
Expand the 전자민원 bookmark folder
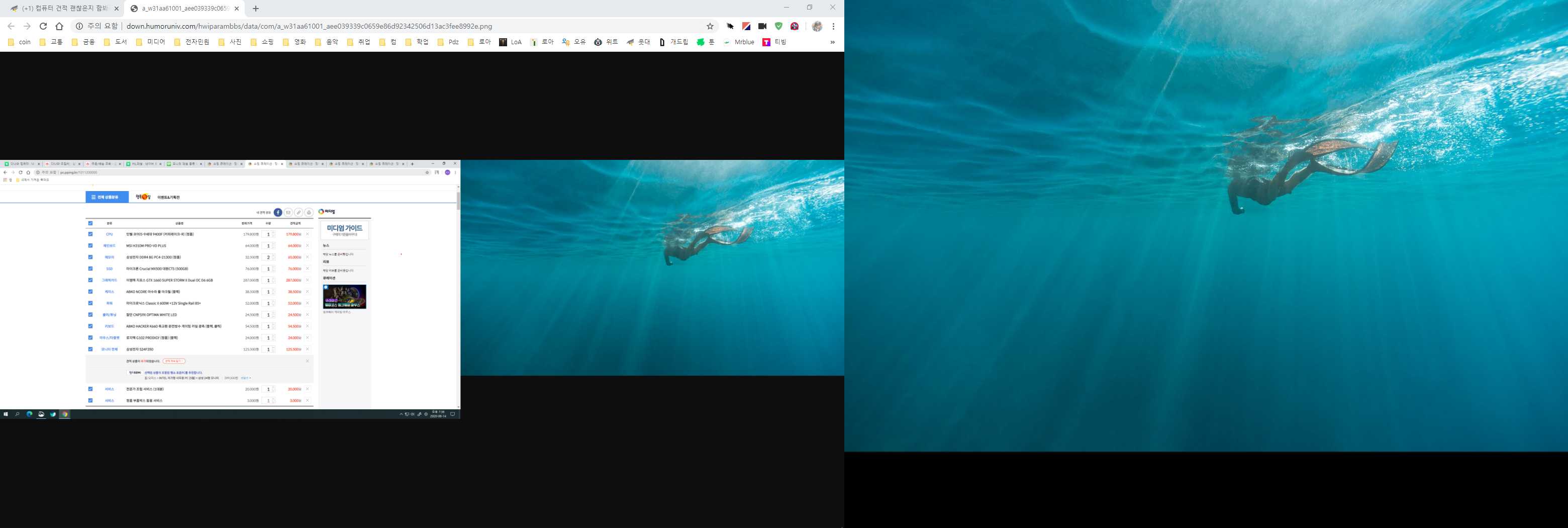tap(192, 42)
